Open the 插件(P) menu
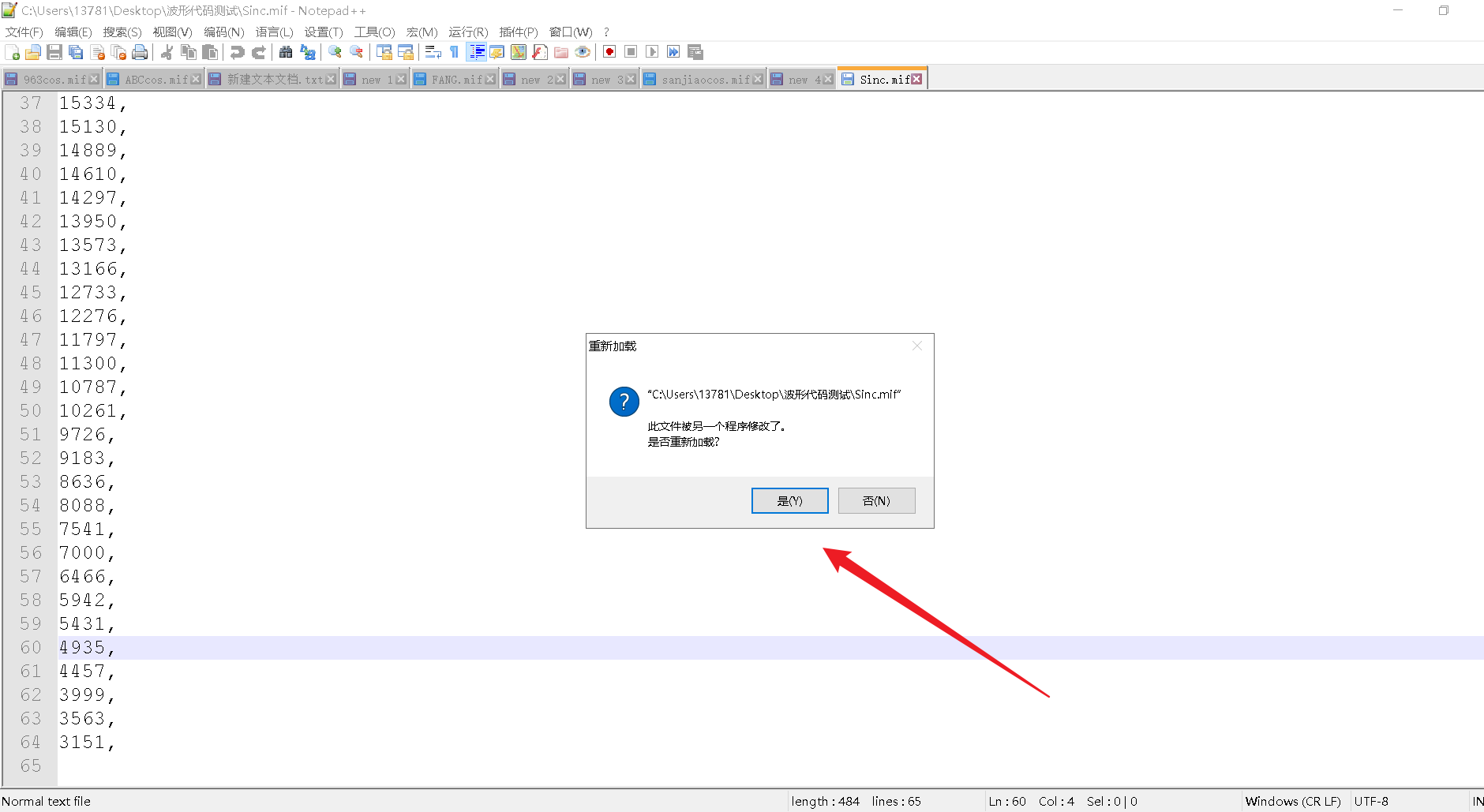1484x812 pixels. 519,32
